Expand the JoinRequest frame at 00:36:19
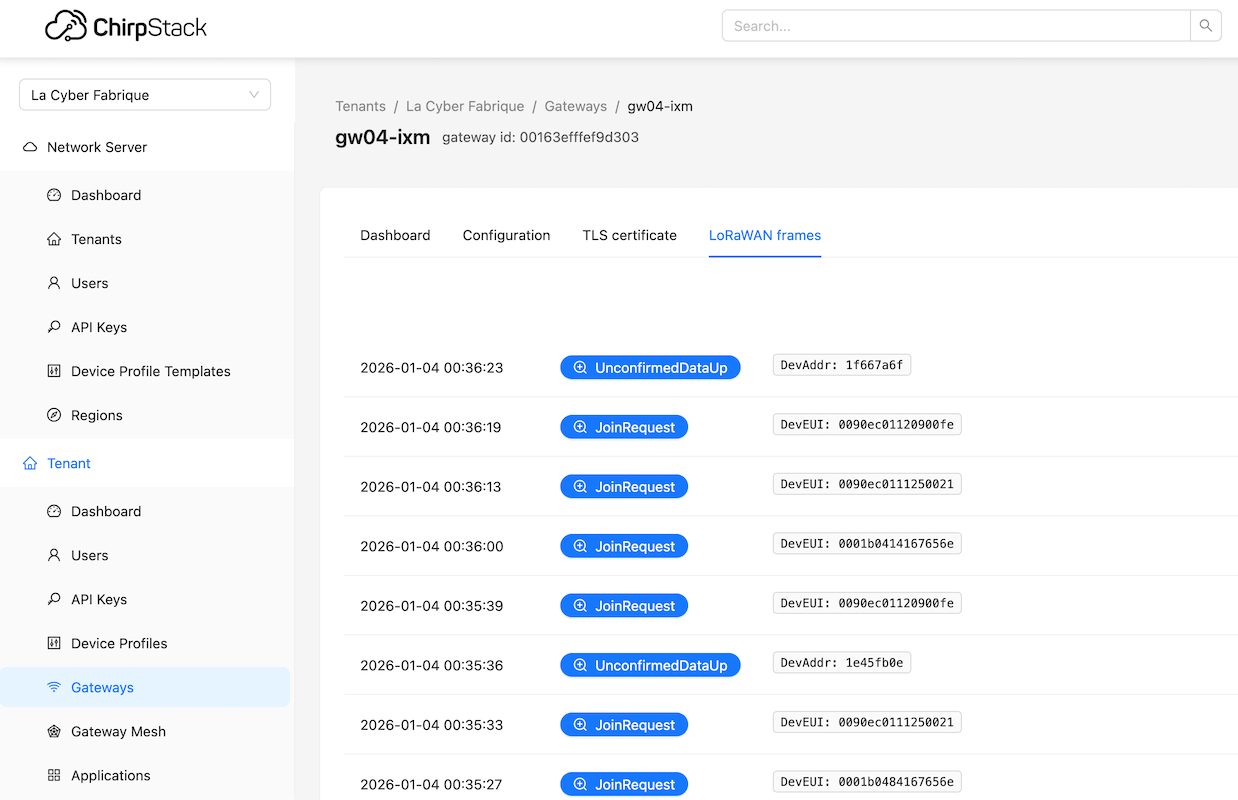The width and height of the screenshot is (1238, 800). [624, 427]
